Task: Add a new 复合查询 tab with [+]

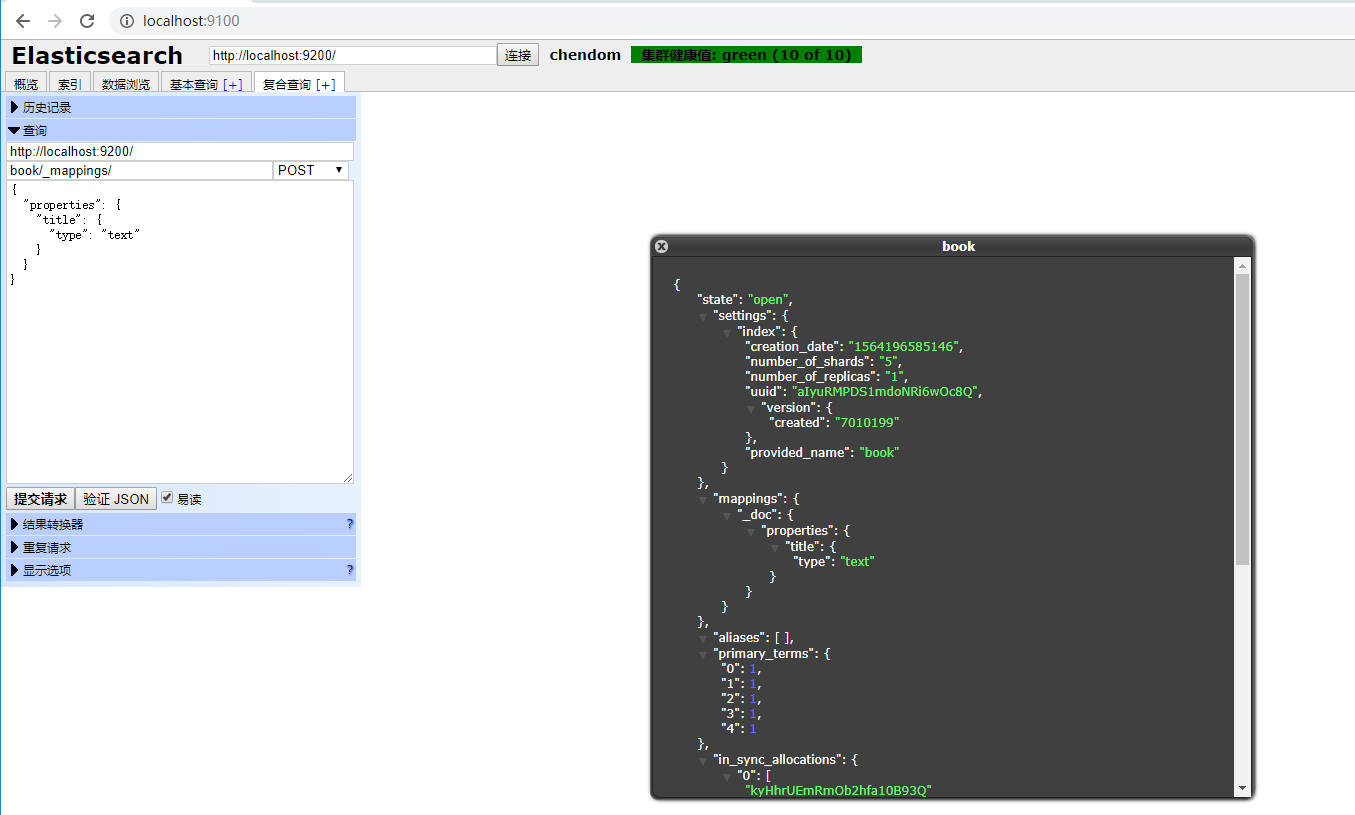Action: coord(325,85)
